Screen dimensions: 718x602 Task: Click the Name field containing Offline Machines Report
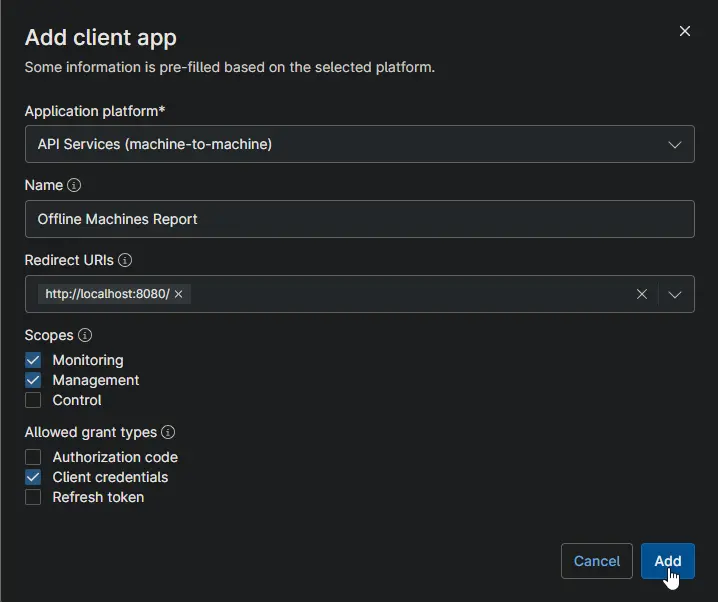(x=359, y=219)
